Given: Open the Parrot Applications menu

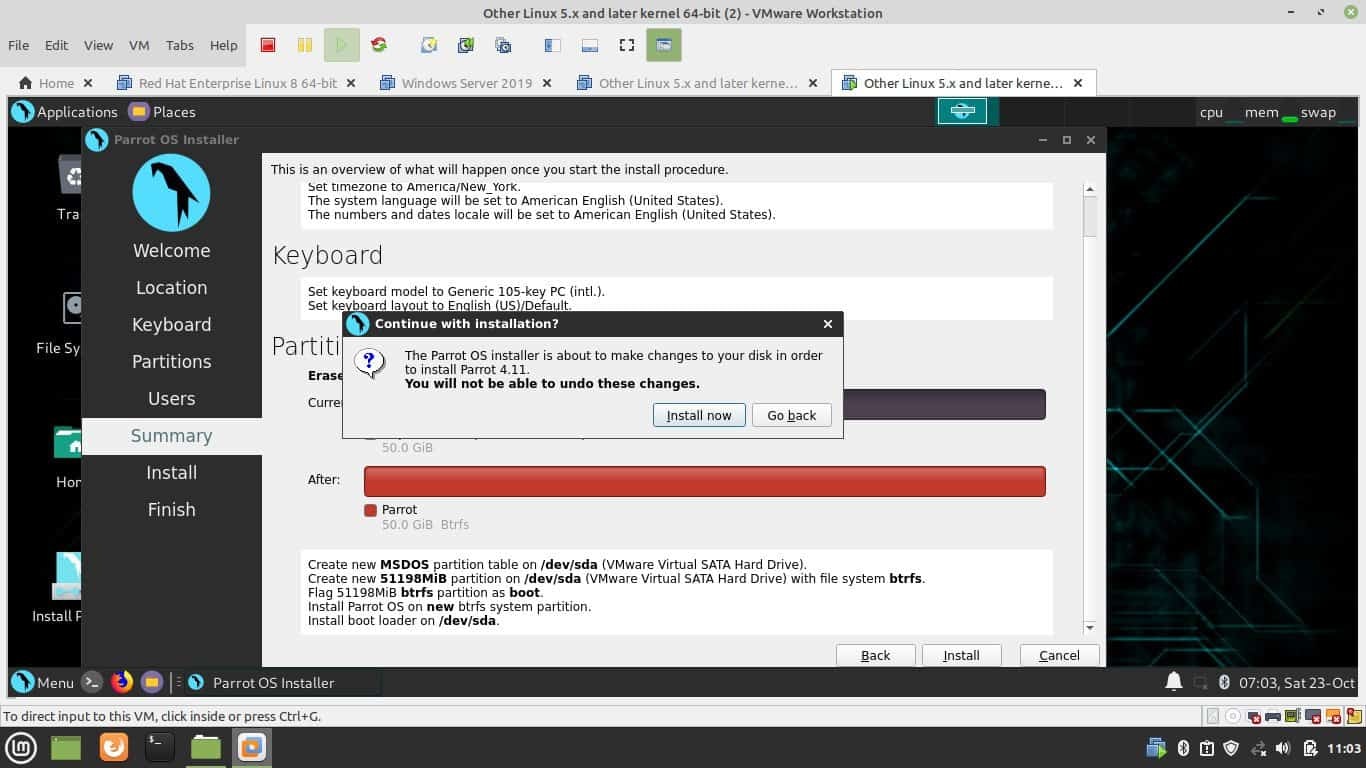Looking at the screenshot, I should (x=65, y=112).
